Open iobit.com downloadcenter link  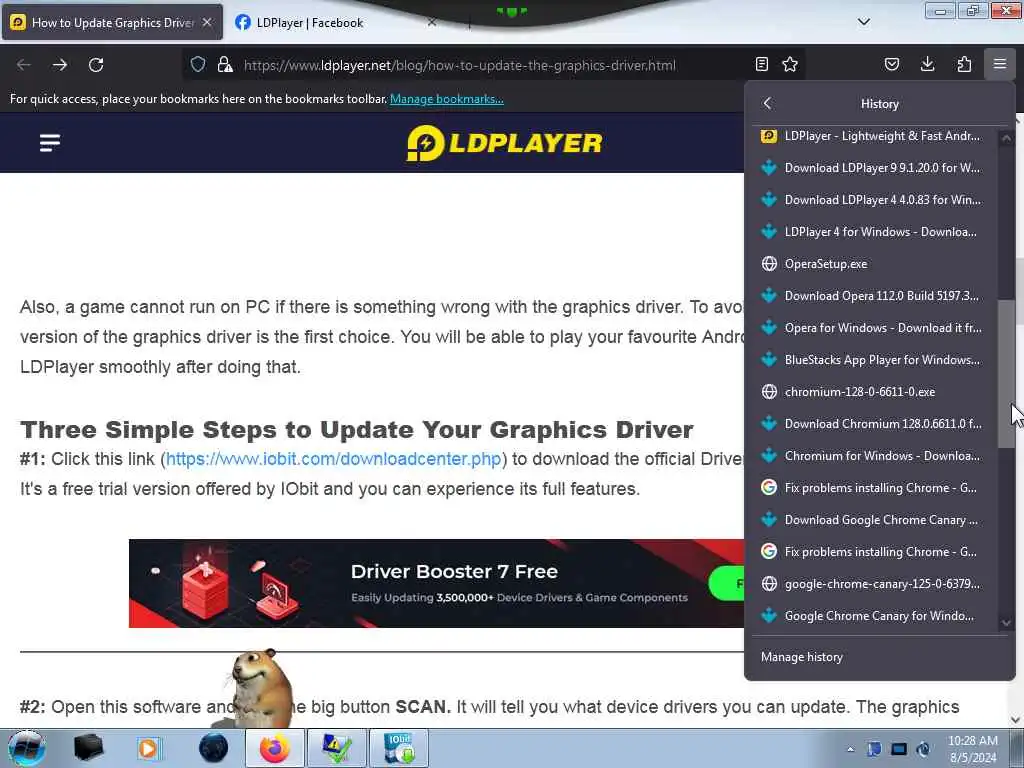click(x=333, y=459)
